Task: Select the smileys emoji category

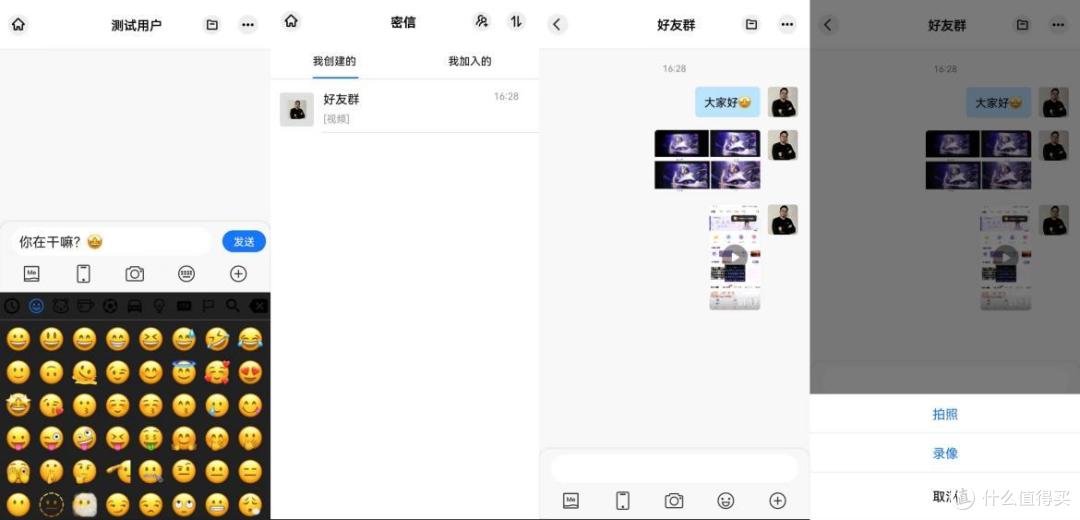Action: point(37,306)
